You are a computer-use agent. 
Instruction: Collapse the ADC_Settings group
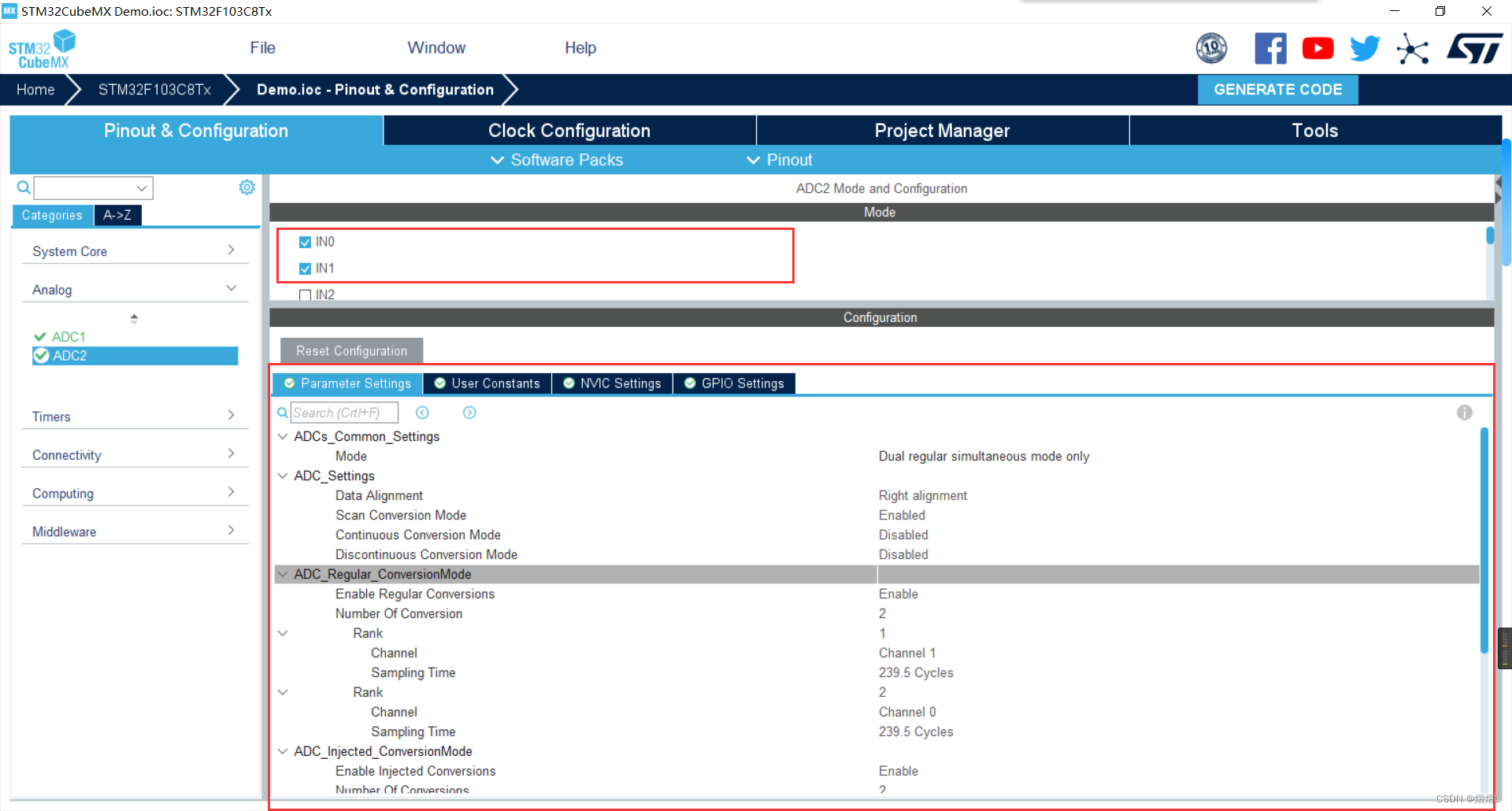(x=283, y=476)
